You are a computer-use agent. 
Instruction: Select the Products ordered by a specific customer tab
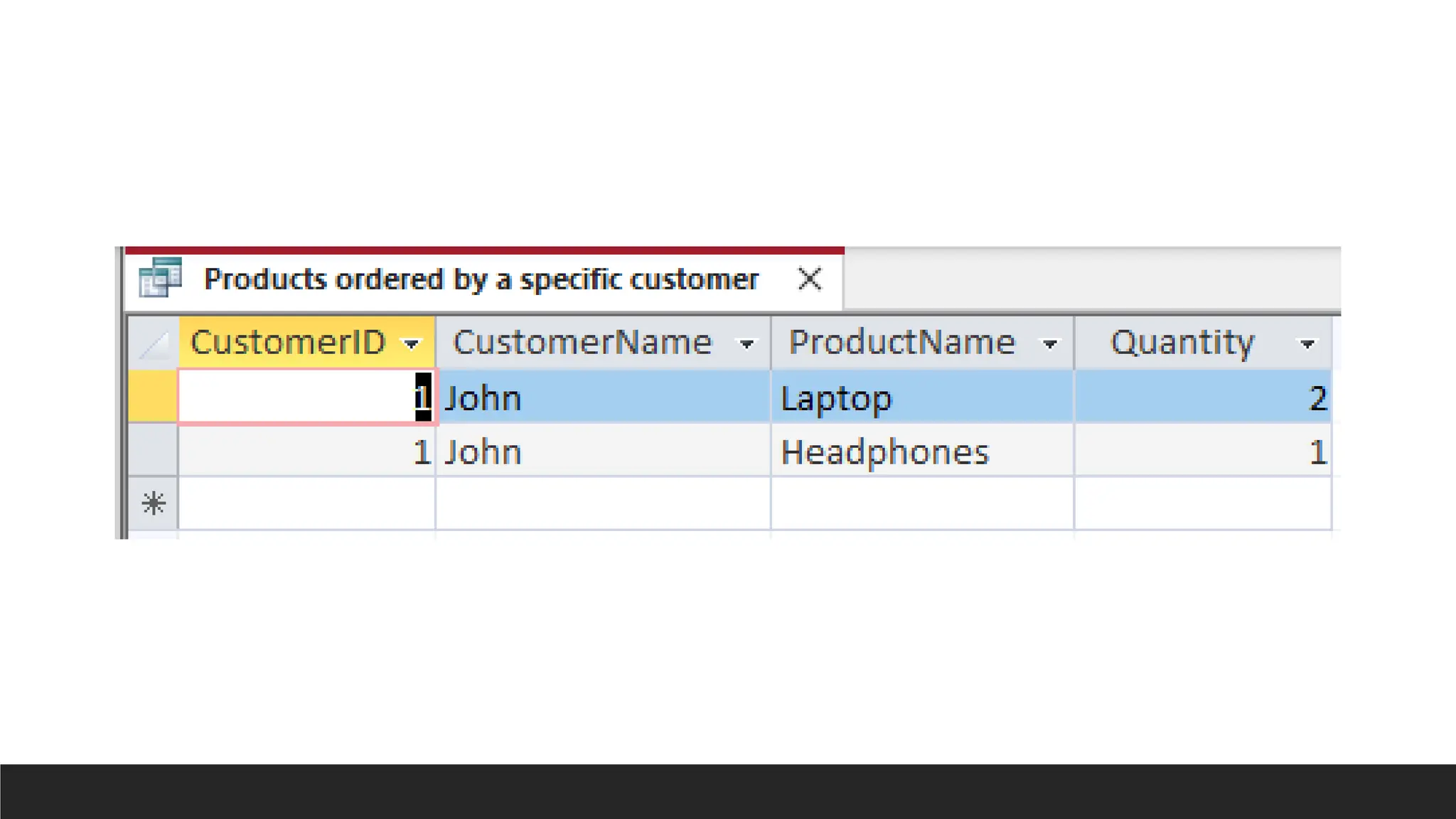click(481, 279)
